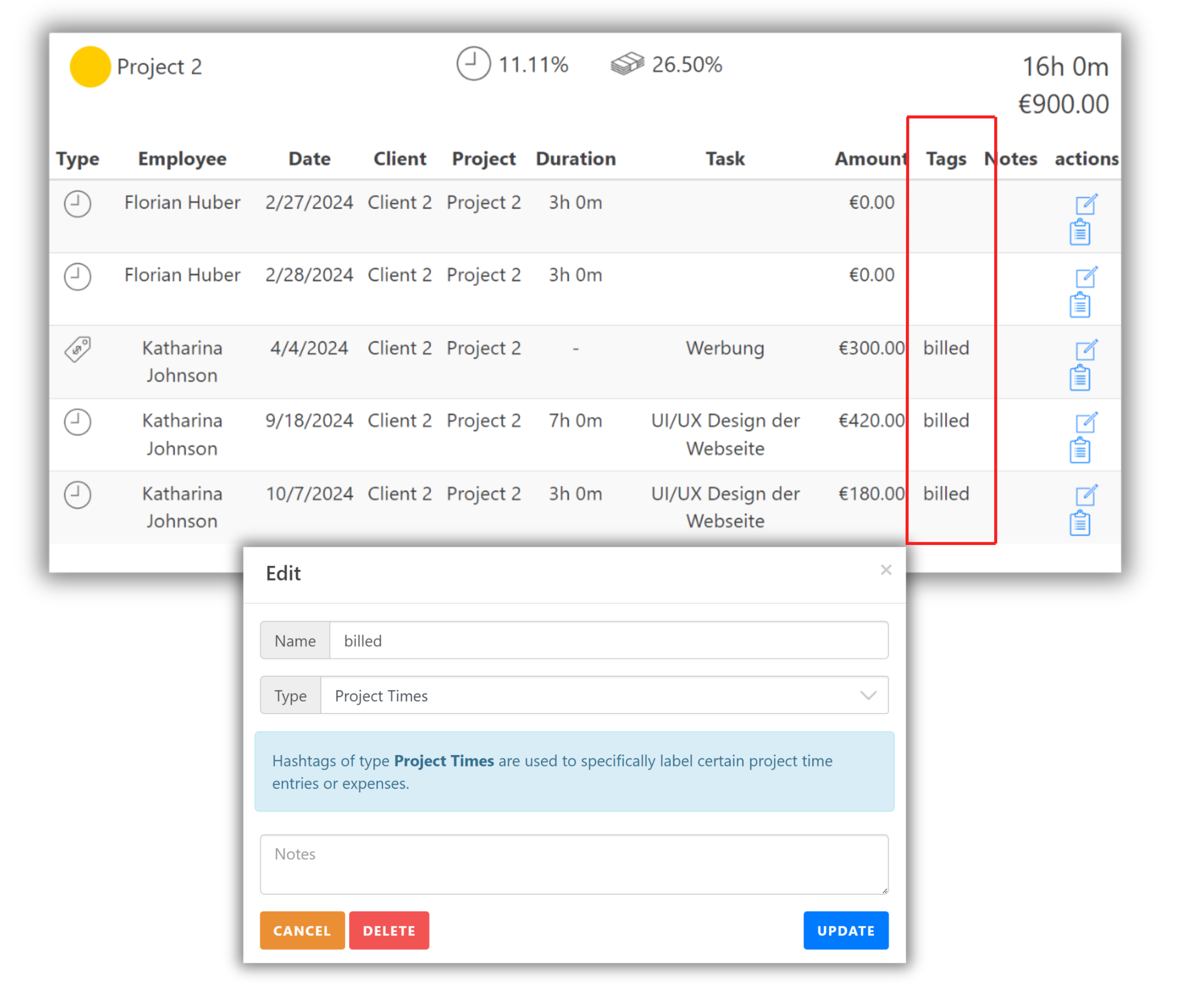The image size is (1204, 1003).
Task: Click the Tags column header
Action: [946, 159]
